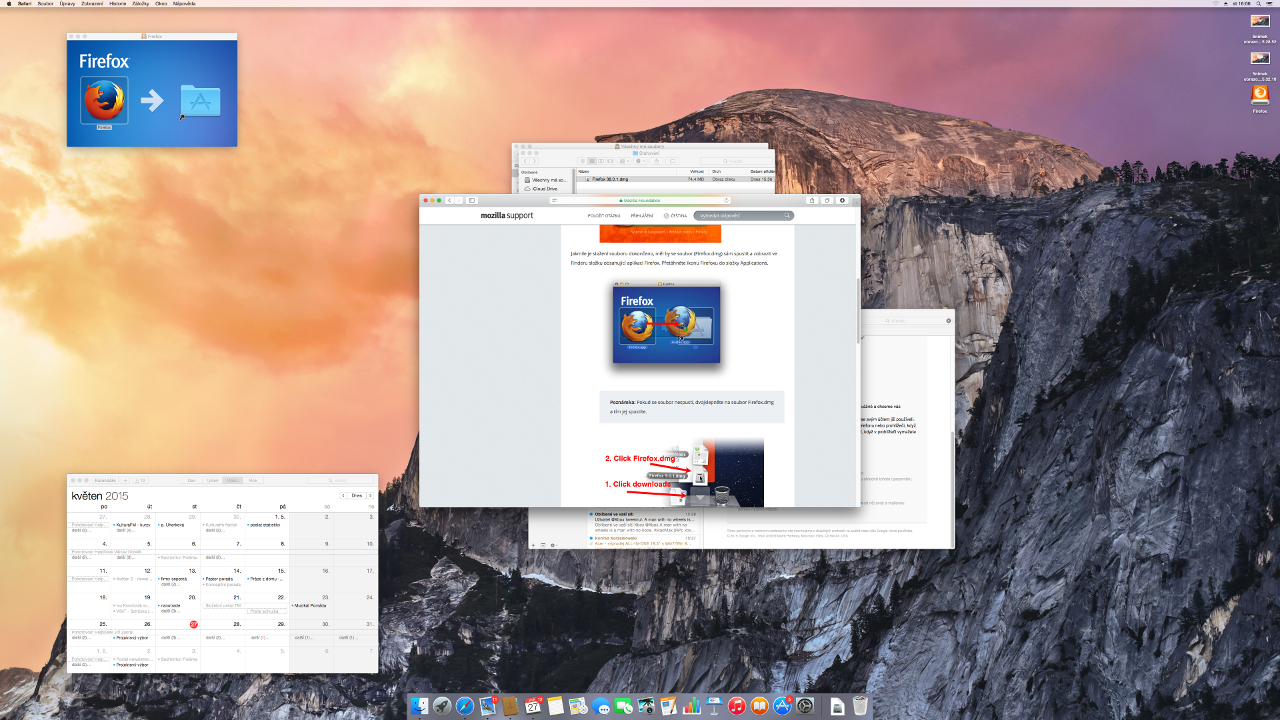Open Photo Booth in the Dock
Viewport: 1280px width, 720px height.
[646, 705]
